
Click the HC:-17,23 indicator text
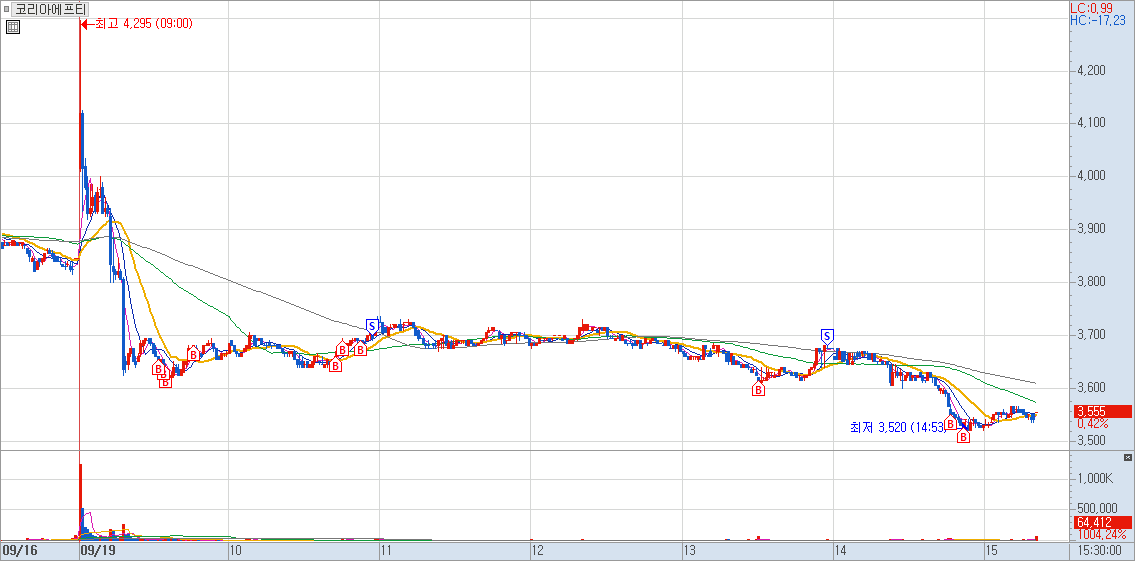pyautogui.click(x=1097, y=21)
